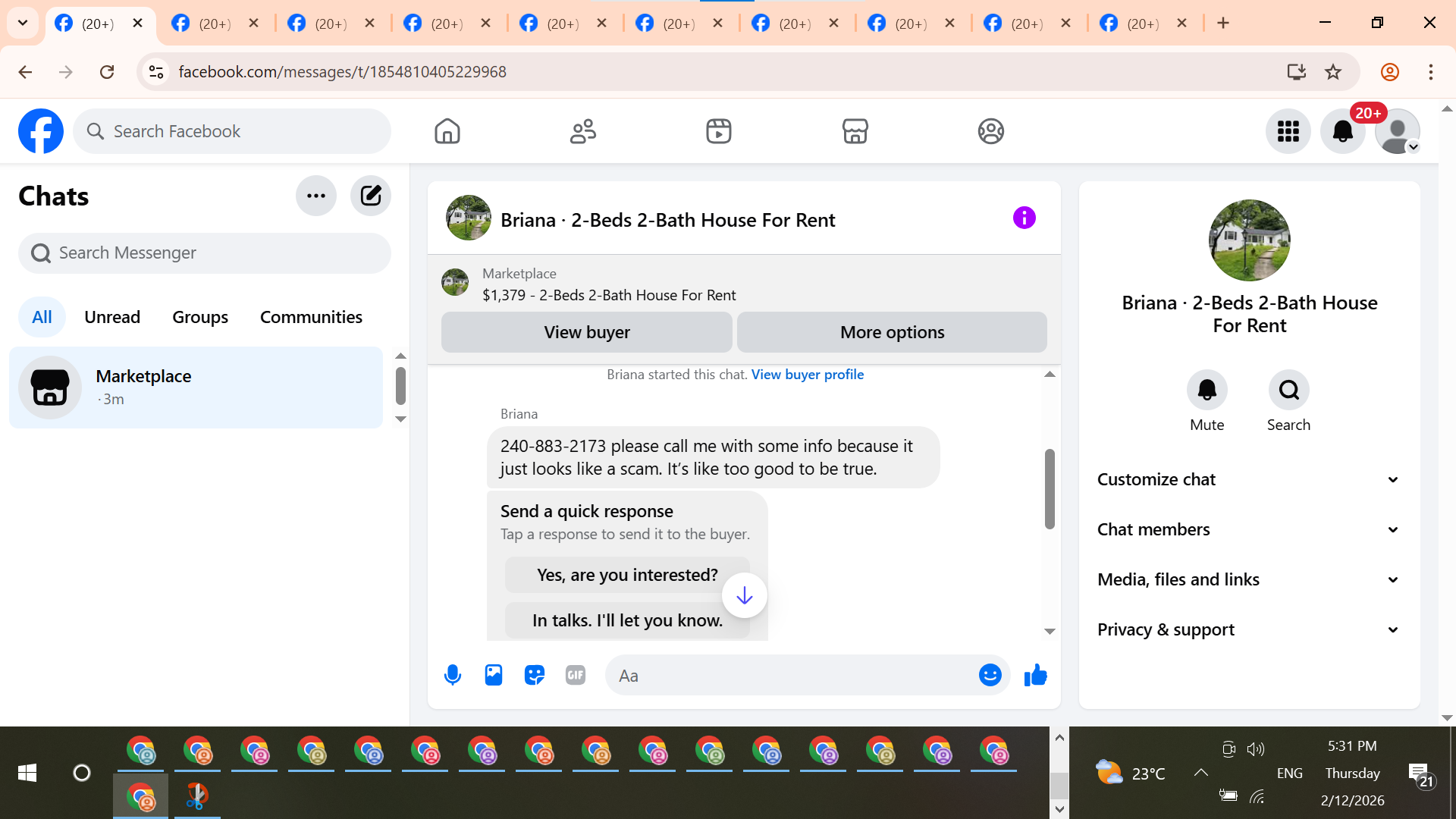Choose a sticker with the sticker icon

click(535, 675)
